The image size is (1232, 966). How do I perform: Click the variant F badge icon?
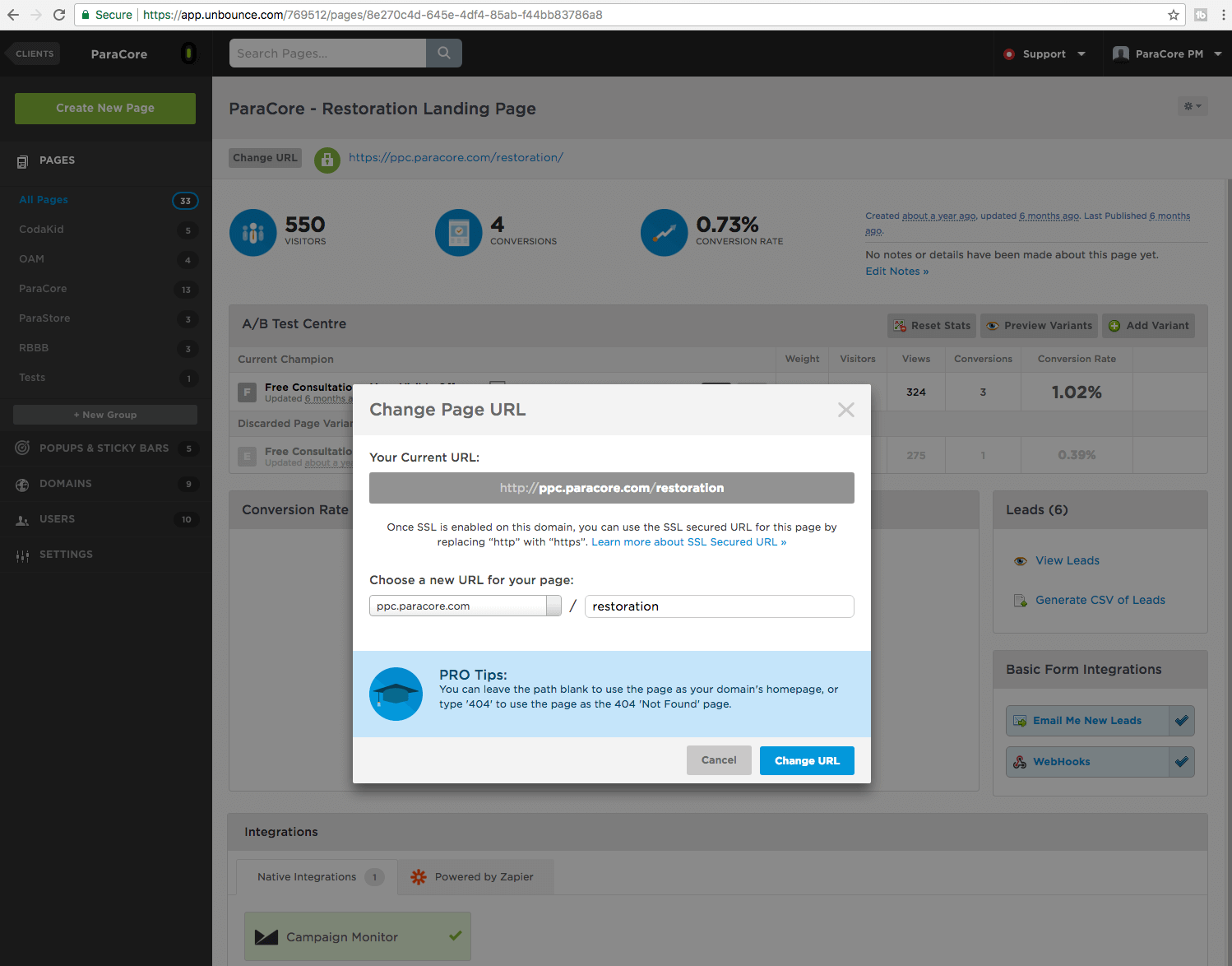click(x=248, y=392)
